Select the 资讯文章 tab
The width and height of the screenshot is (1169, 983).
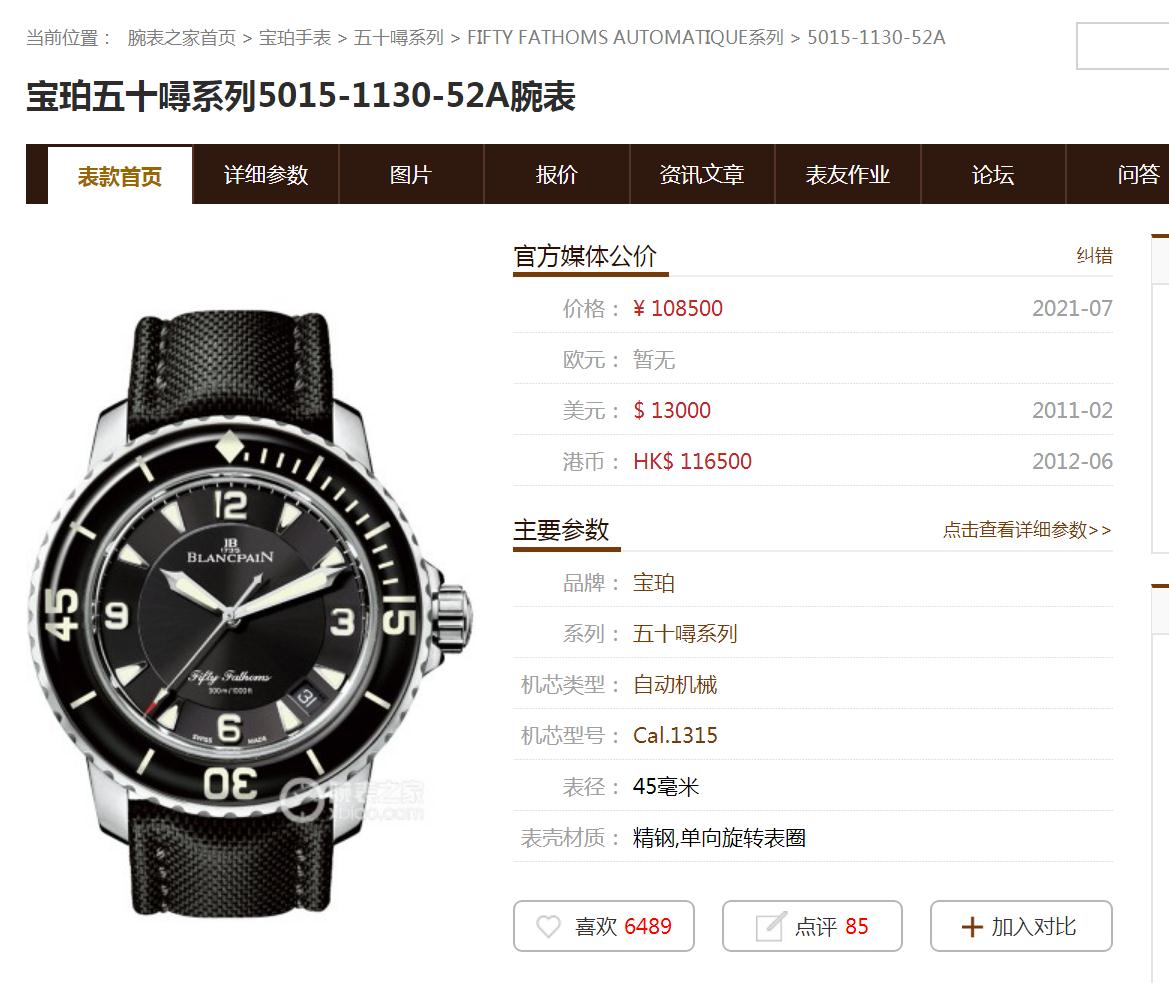702,174
